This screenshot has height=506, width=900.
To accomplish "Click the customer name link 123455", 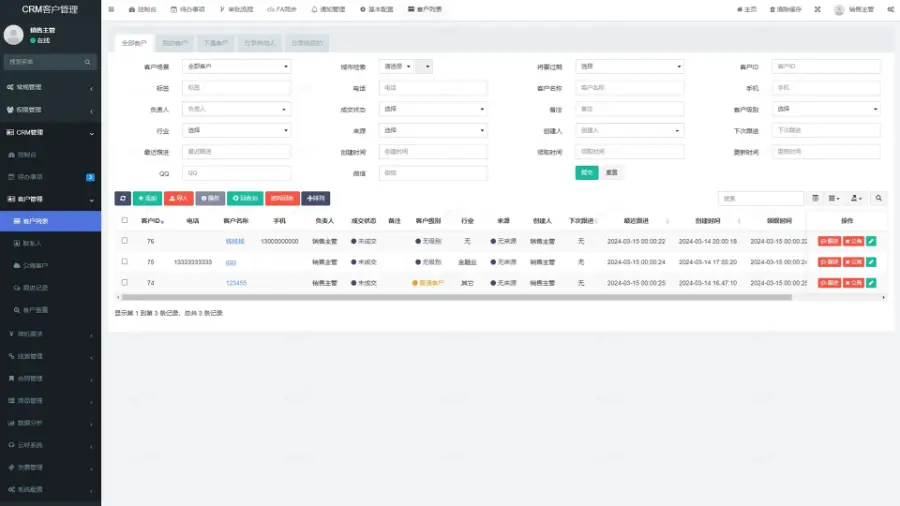I will coord(236,283).
